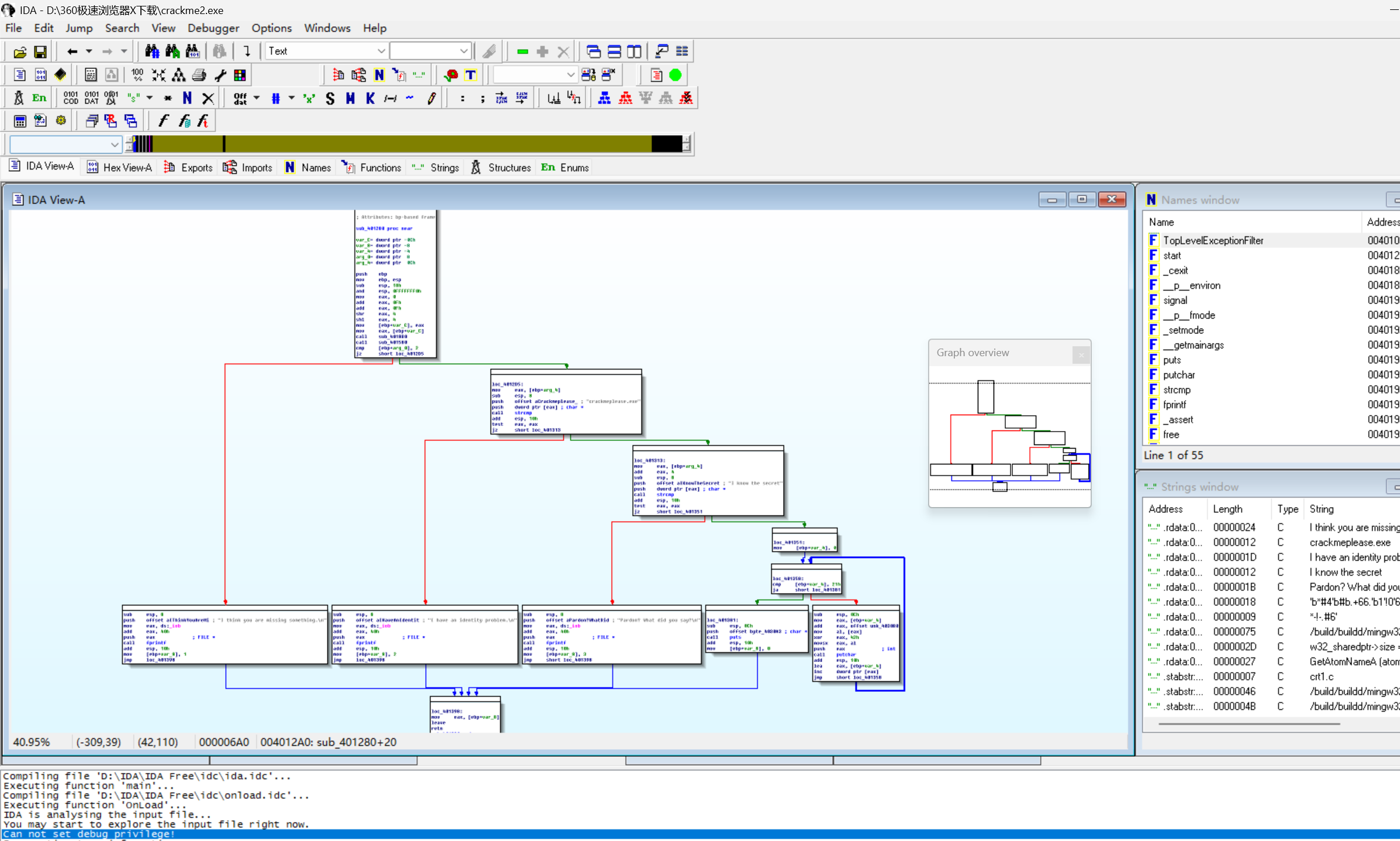Click the print graph printer icon
The image size is (1400, 841).
[199, 75]
